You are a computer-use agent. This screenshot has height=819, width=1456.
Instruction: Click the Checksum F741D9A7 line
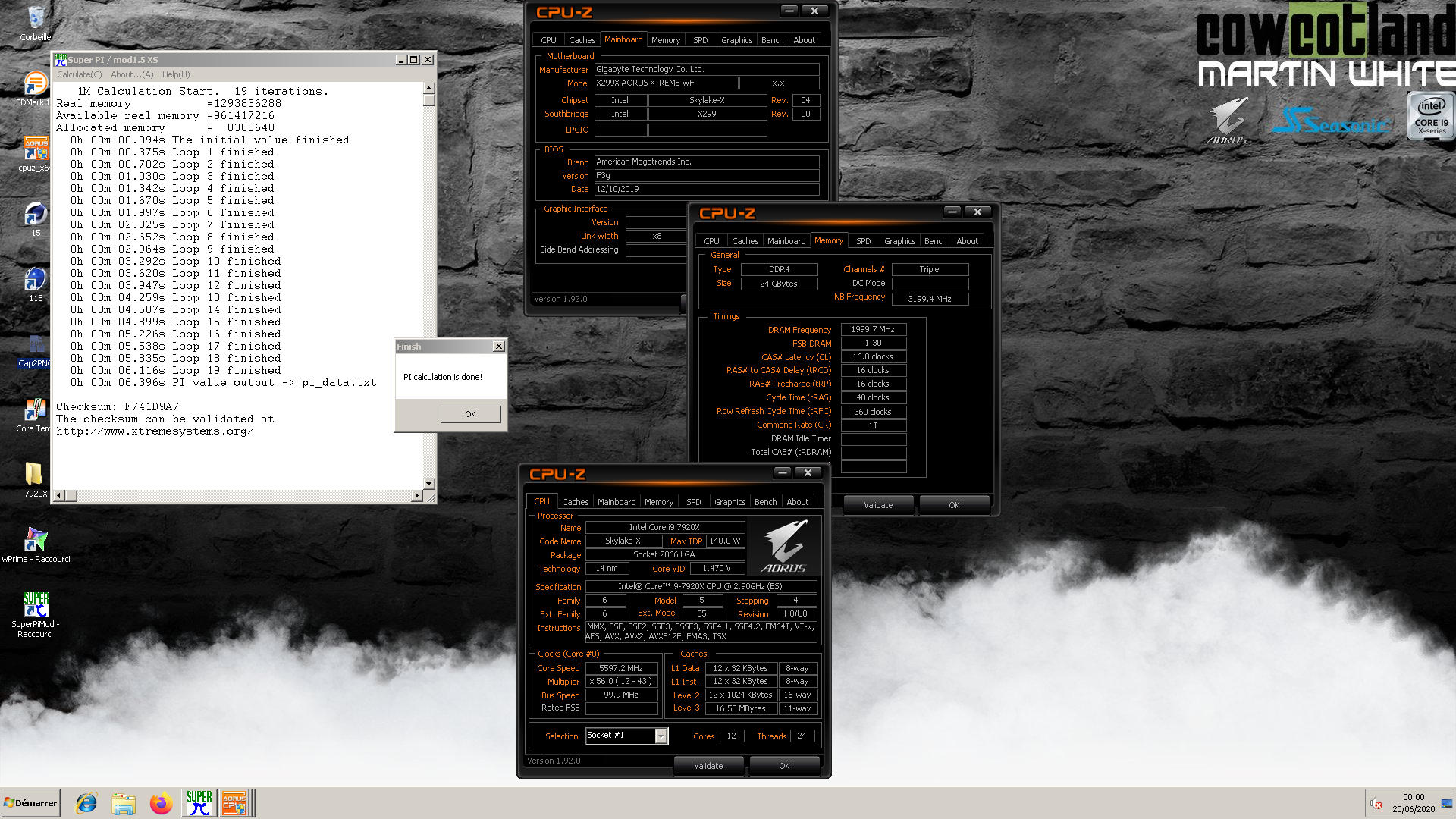[118, 407]
